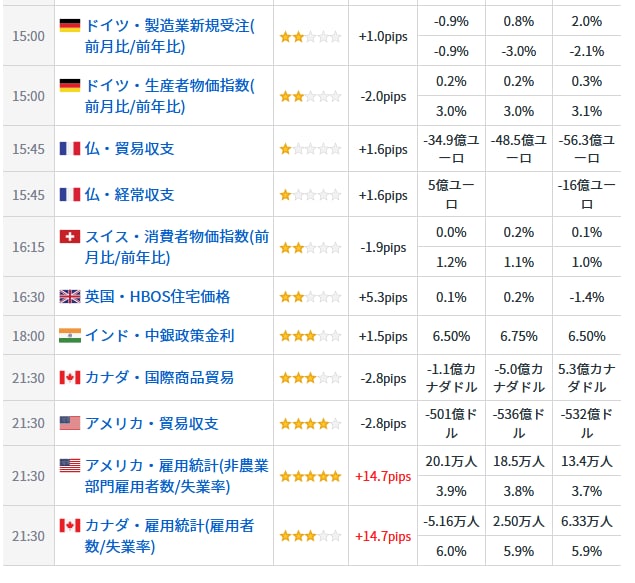Image resolution: width=635 pixels, height=583 pixels.
Task: Click one-star rating for 仏・経常収支
Action: pos(310,195)
